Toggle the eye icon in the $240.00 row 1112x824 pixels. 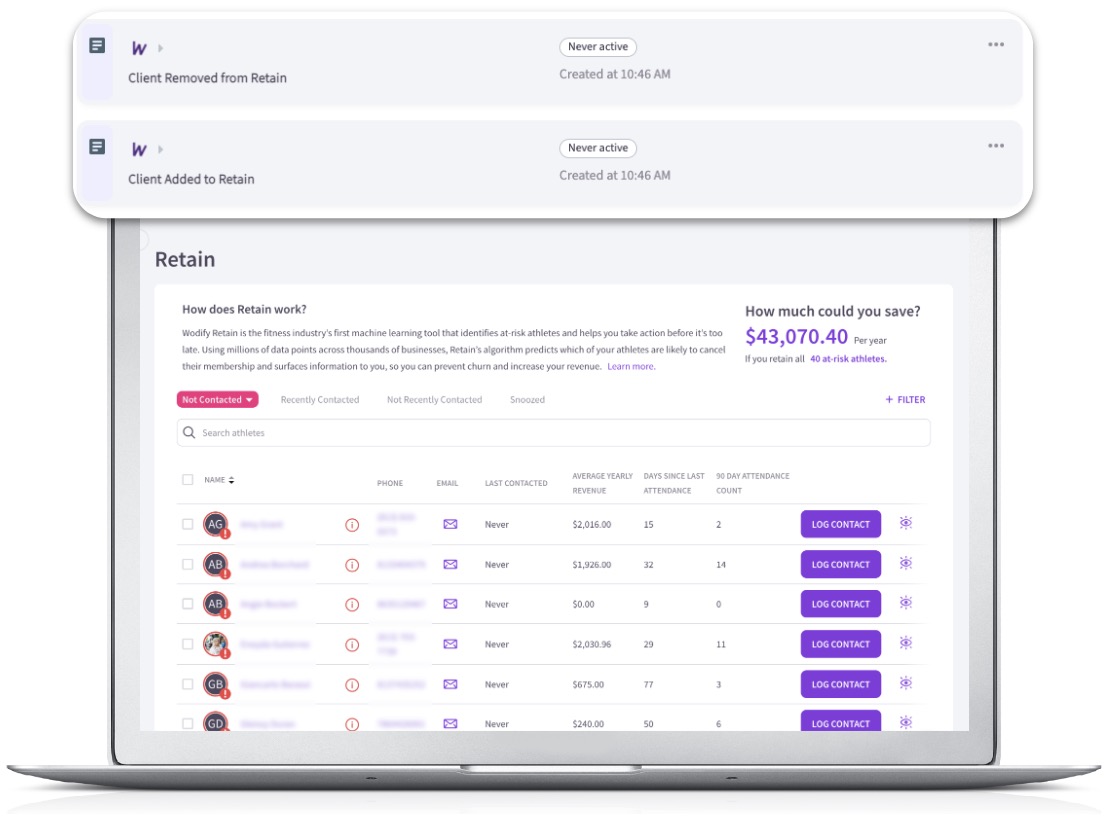[x=906, y=723]
